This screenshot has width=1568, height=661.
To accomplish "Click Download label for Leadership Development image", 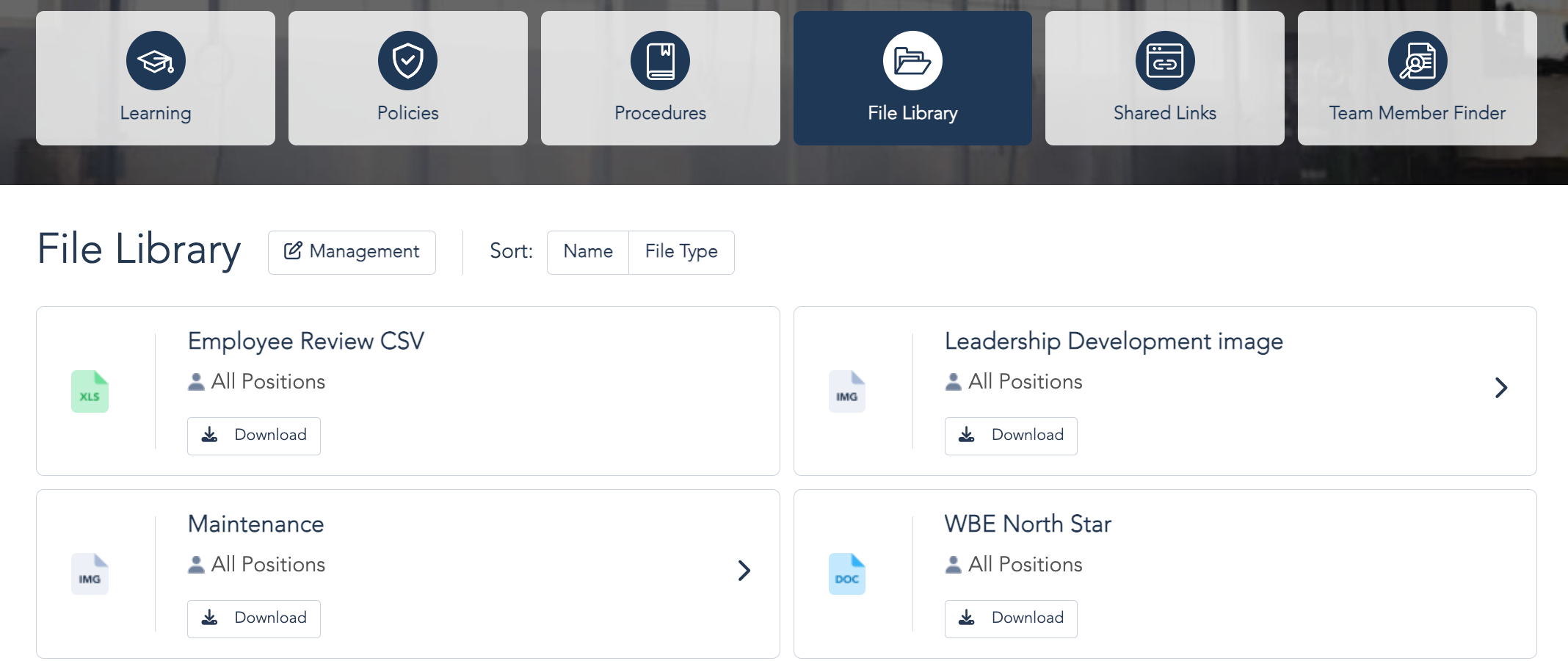I will [x=1028, y=435].
